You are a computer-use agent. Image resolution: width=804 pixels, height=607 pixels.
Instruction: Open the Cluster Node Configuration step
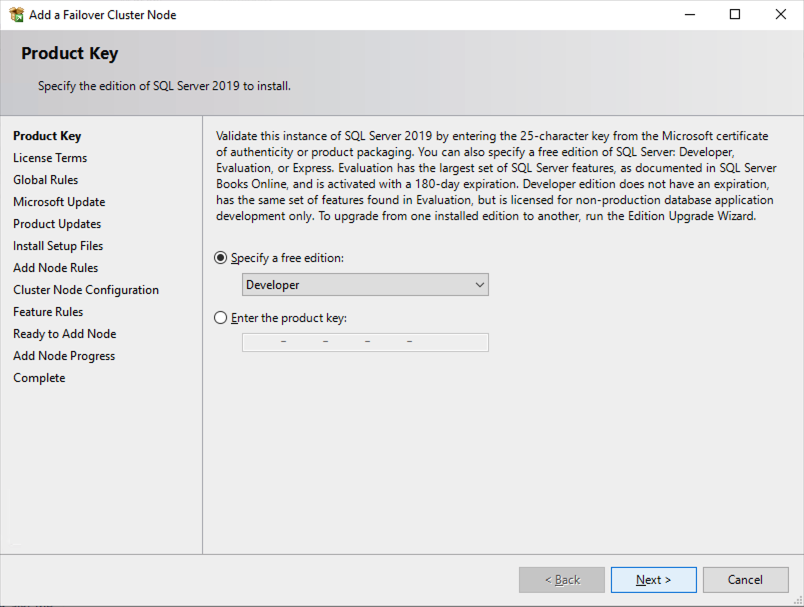pos(86,290)
